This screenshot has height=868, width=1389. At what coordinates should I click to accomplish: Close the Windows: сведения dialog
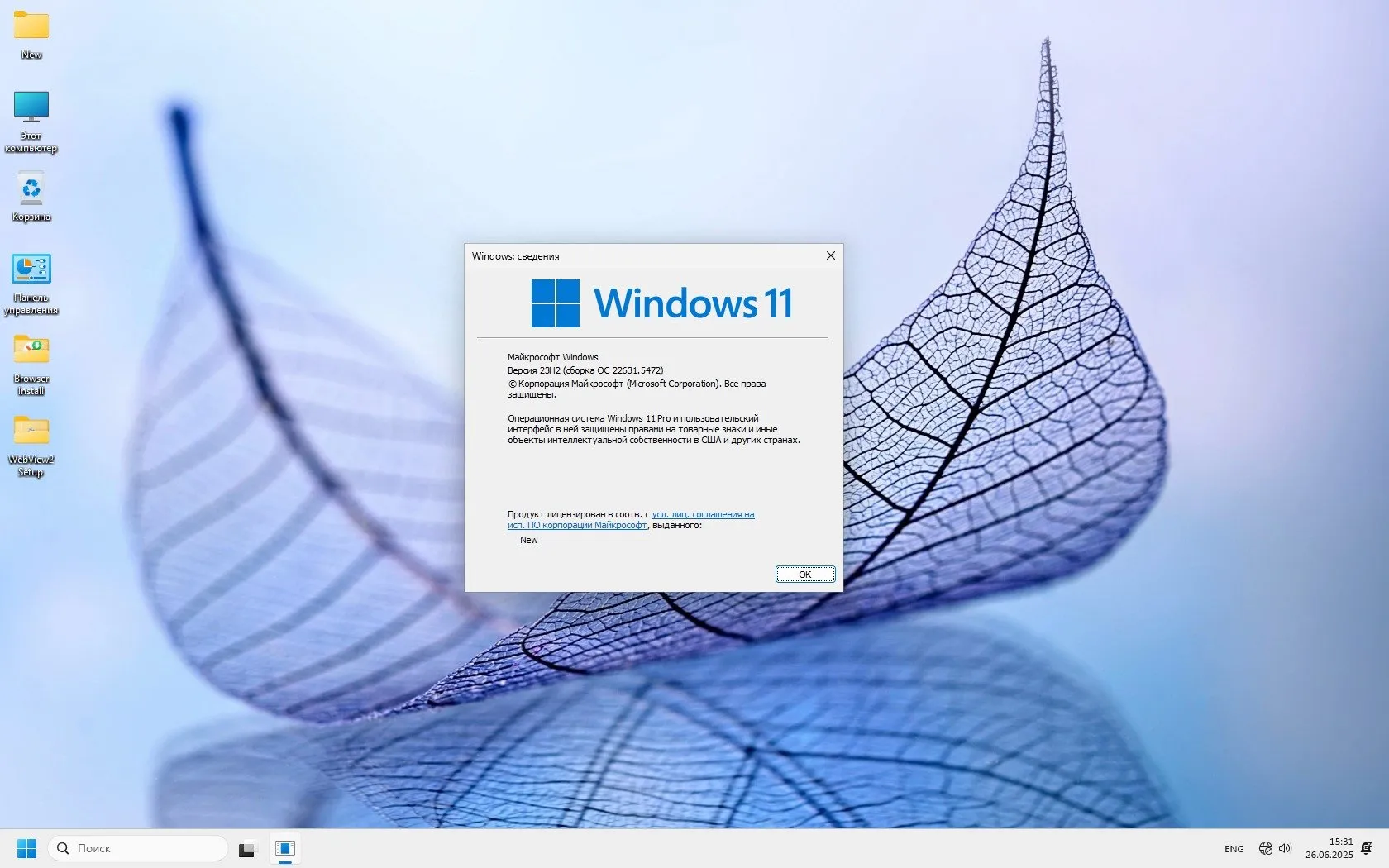830,256
